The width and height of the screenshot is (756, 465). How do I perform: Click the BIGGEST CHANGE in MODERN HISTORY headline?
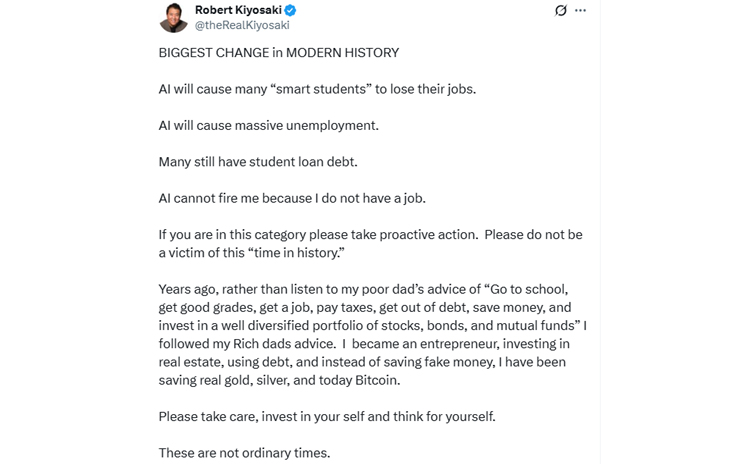tap(279, 53)
